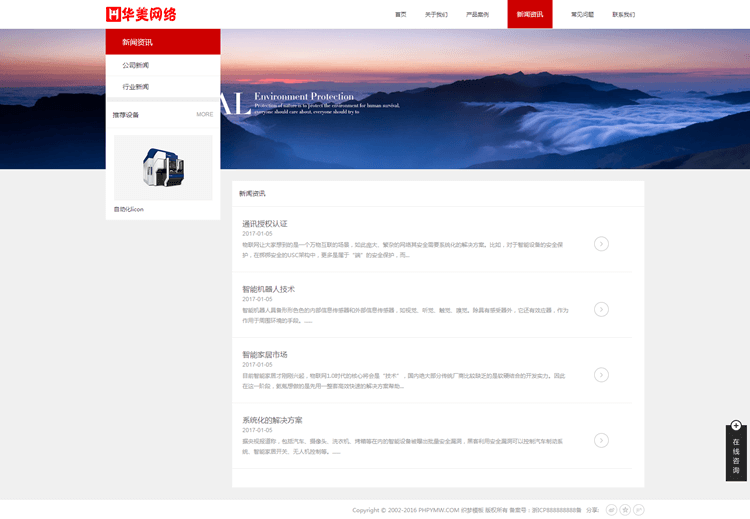Click the 智能机器人技术 article summary text
Screen dimensions: 750x519
(x=405, y=315)
